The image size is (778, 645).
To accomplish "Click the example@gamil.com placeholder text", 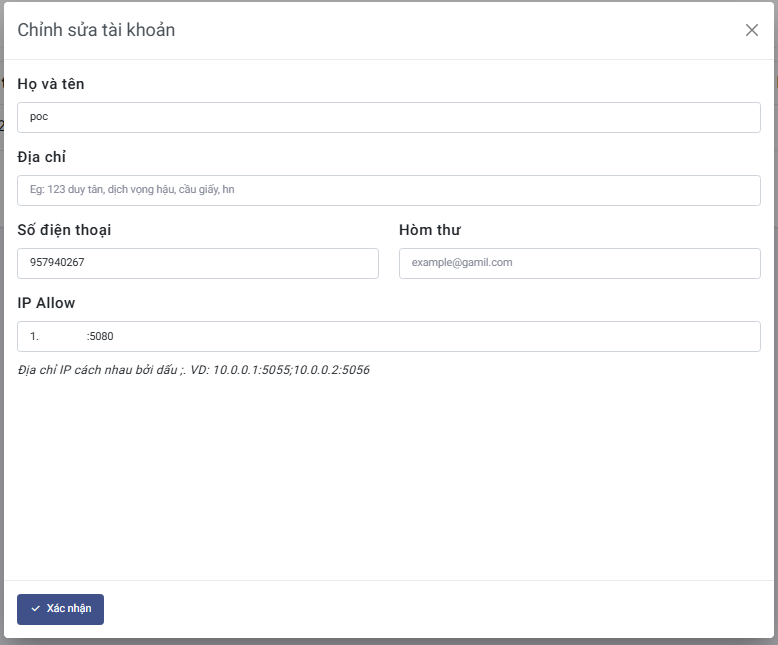I will pos(461,263).
